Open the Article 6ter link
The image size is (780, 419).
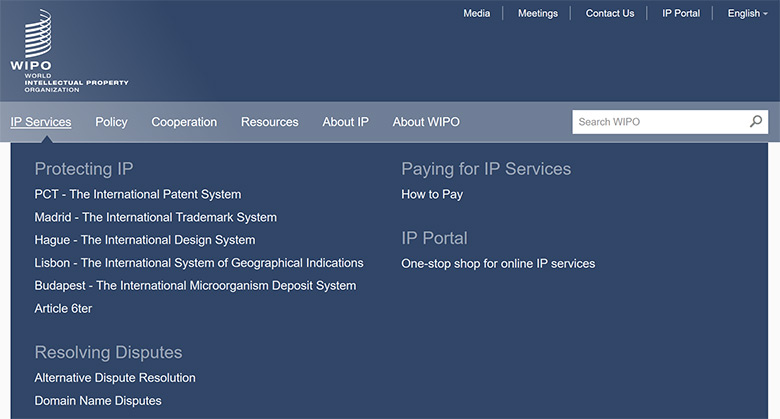point(63,309)
